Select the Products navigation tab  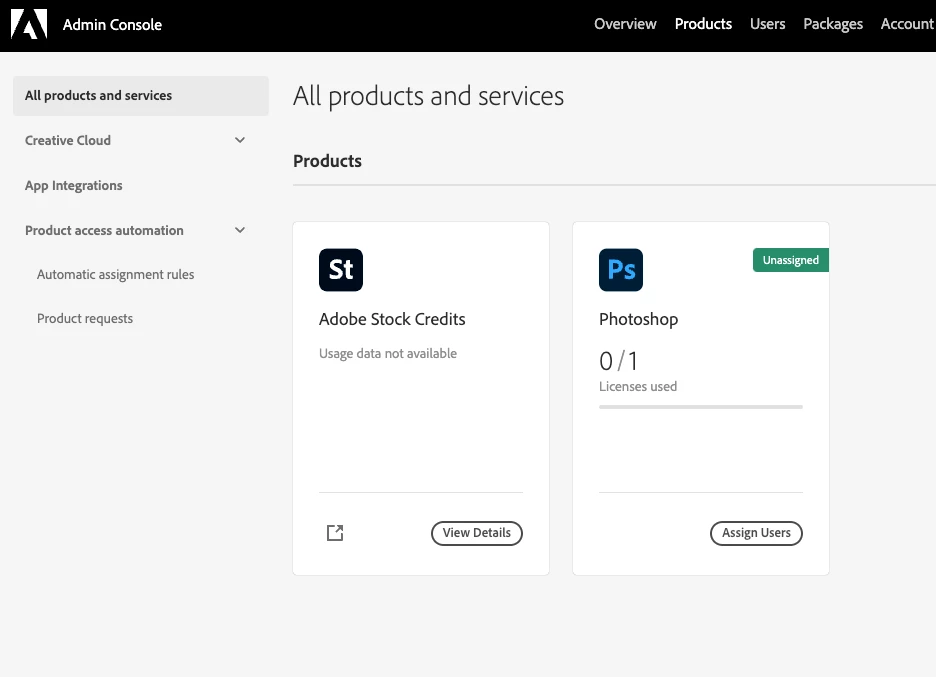point(703,24)
